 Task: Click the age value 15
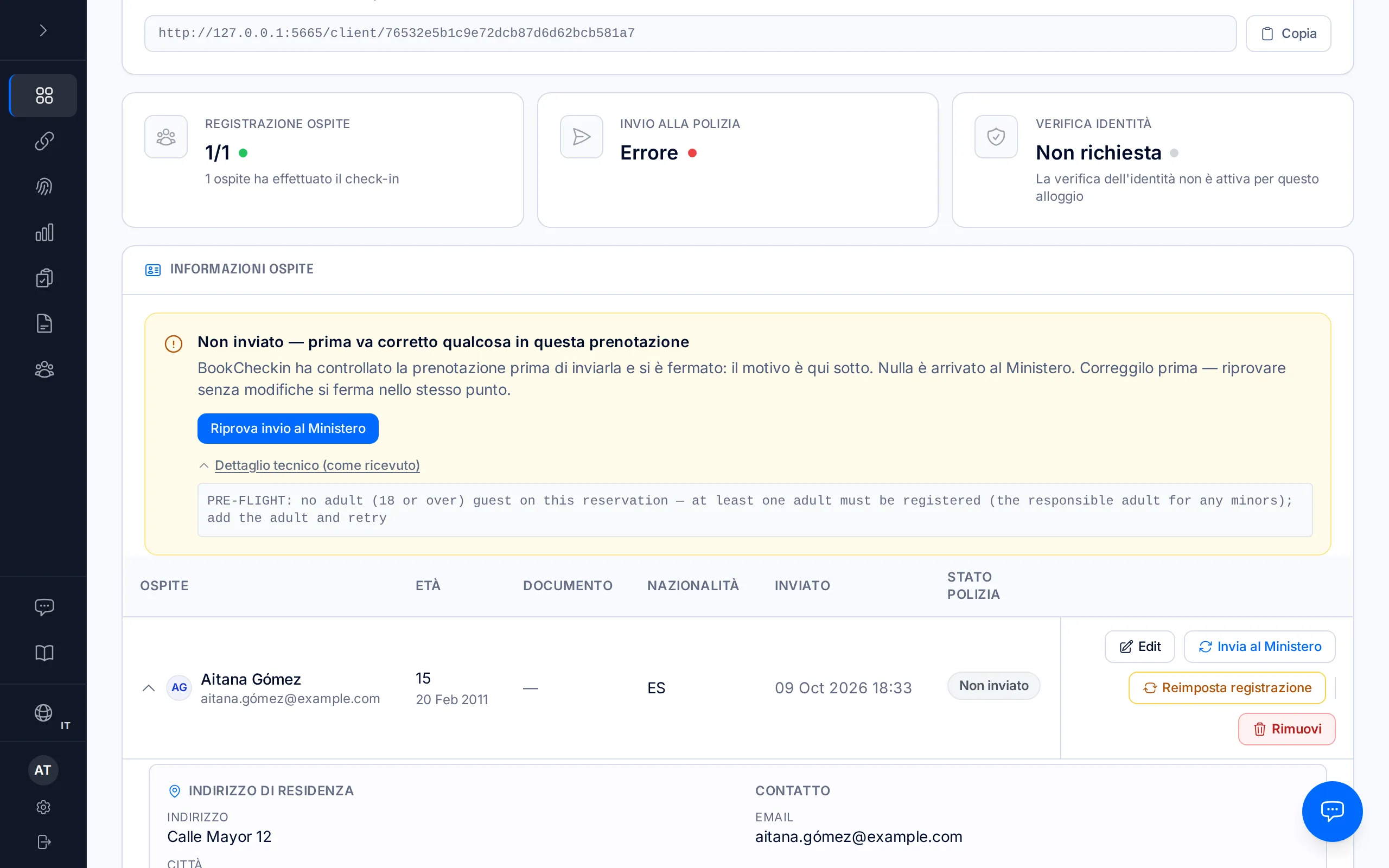pyautogui.click(x=423, y=679)
